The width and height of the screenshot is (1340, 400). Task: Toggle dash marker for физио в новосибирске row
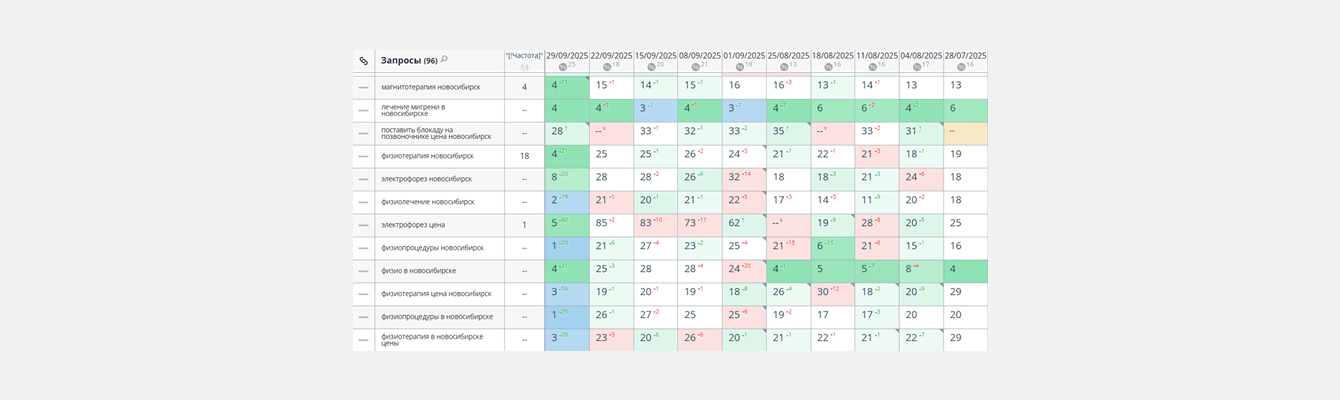[x=364, y=271]
